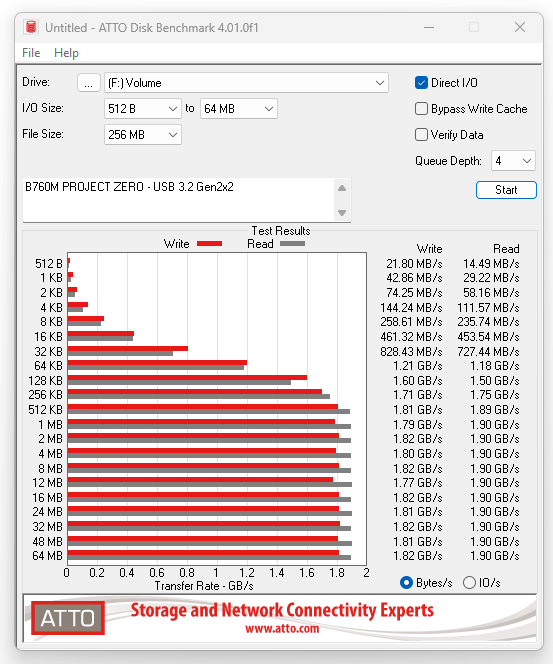Click the 1.75 GB/s read value

point(495,395)
